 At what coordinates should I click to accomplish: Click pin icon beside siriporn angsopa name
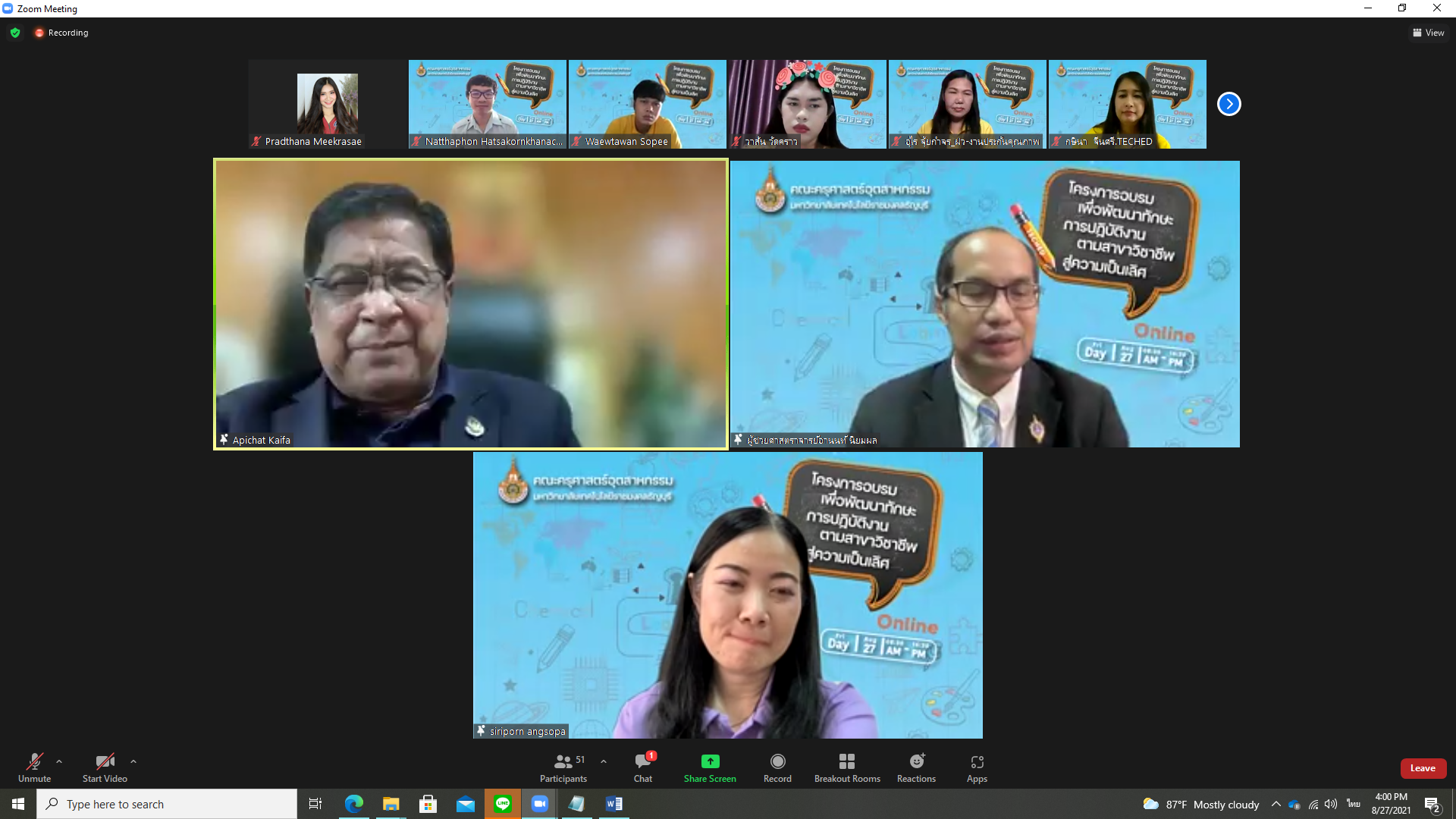(481, 731)
